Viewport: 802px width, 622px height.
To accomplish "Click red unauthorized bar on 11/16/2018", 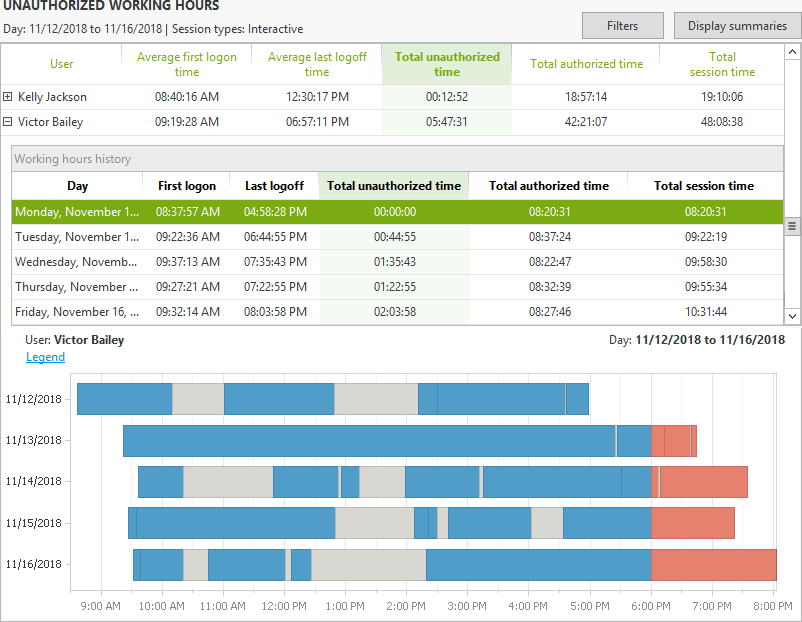I will [713, 564].
